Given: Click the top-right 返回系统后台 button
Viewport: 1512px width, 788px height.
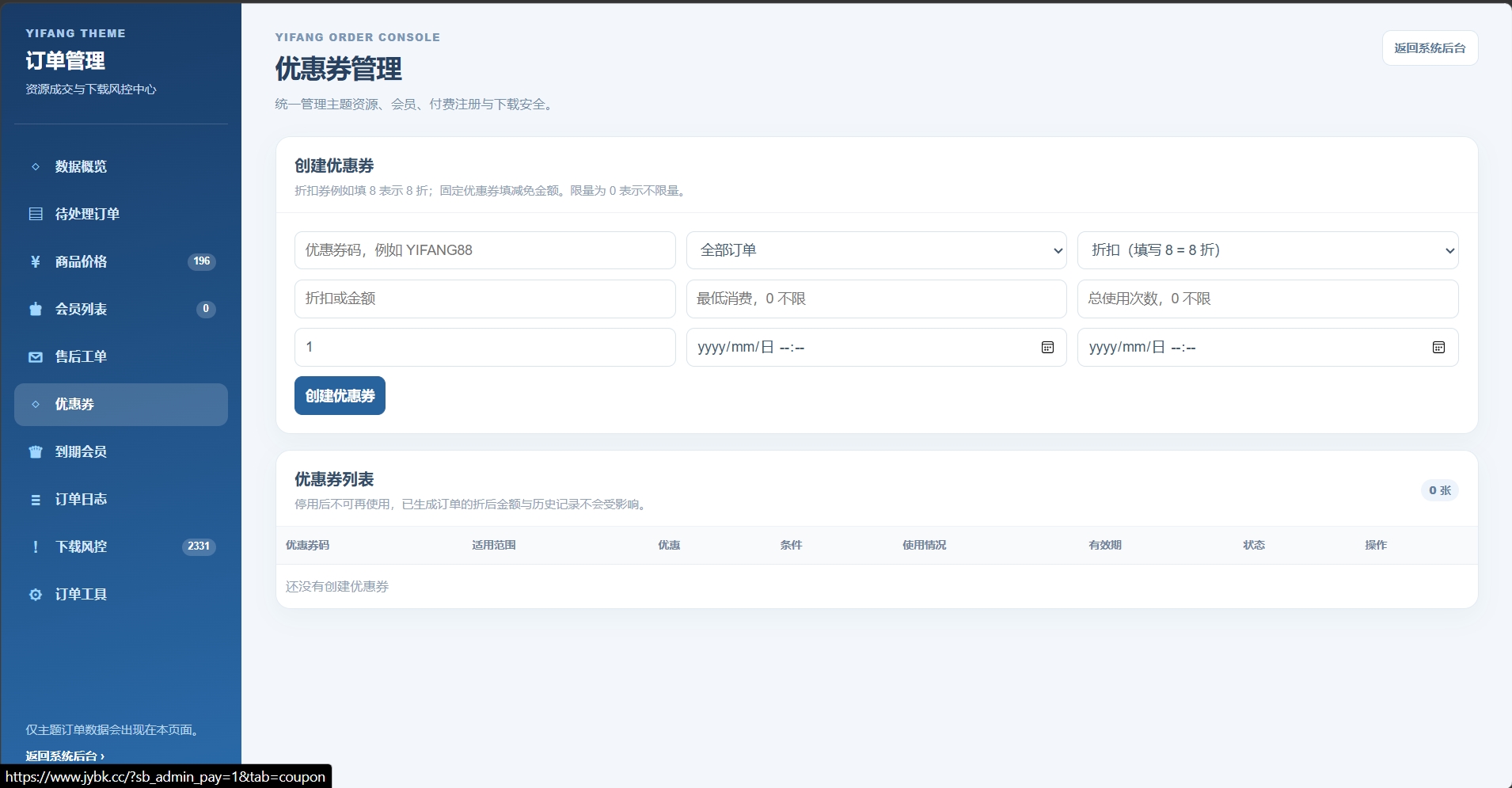Looking at the screenshot, I should pos(1430,48).
